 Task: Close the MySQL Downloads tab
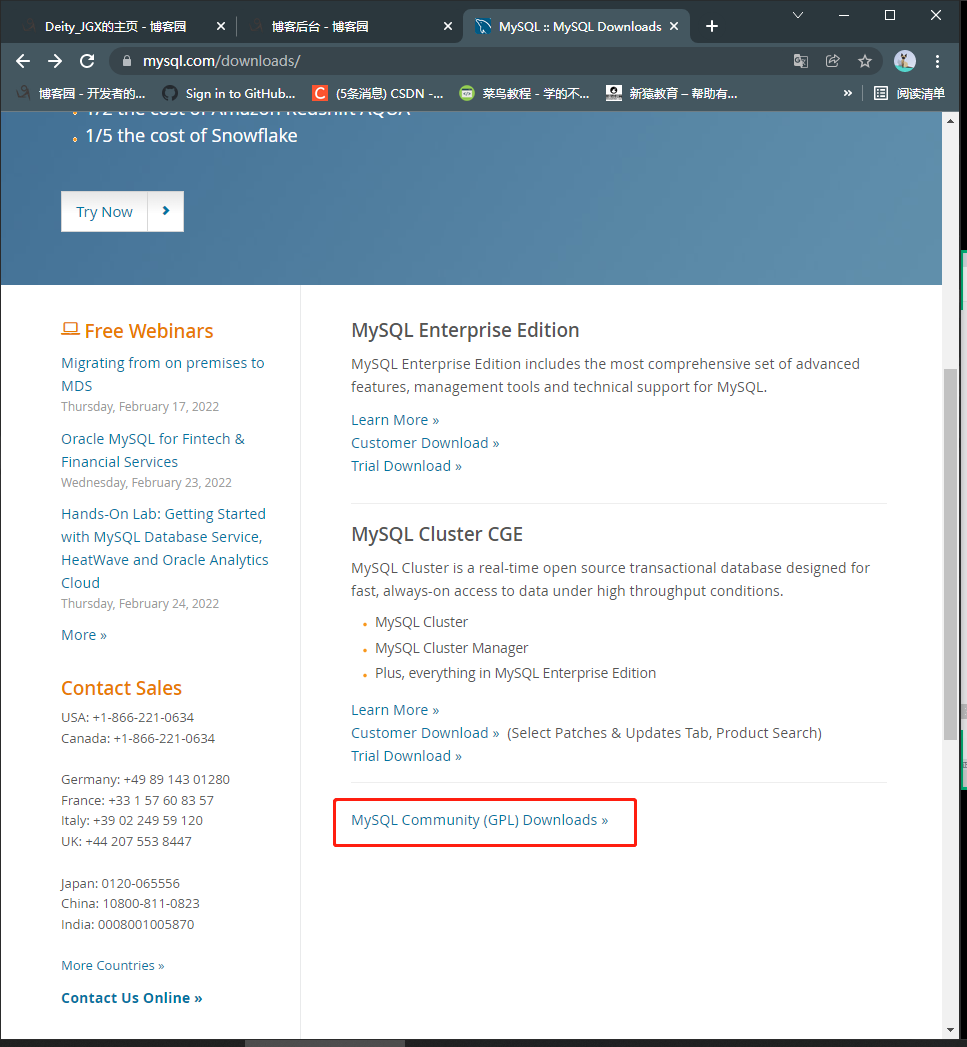coord(674,26)
